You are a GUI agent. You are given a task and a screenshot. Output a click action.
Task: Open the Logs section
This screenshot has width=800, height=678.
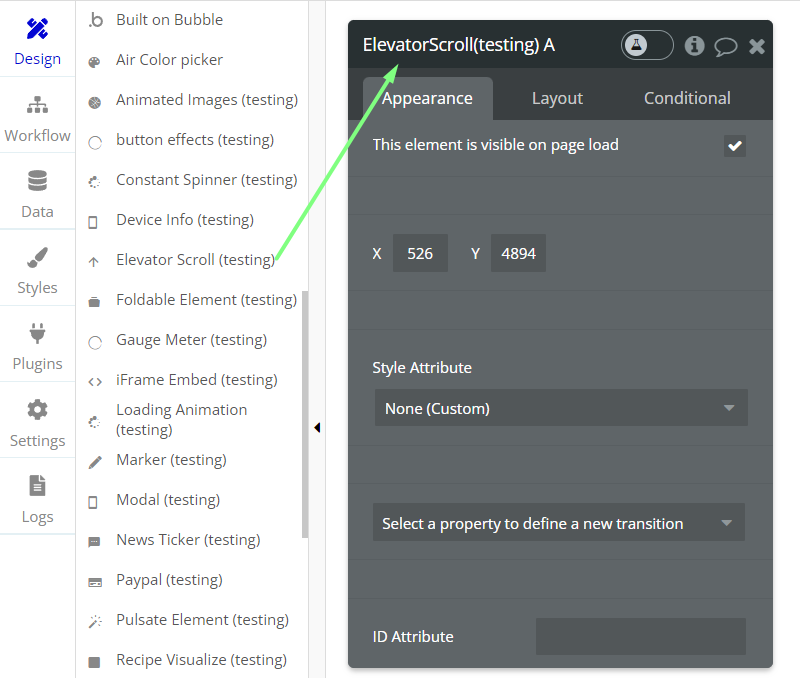point(37,499)
